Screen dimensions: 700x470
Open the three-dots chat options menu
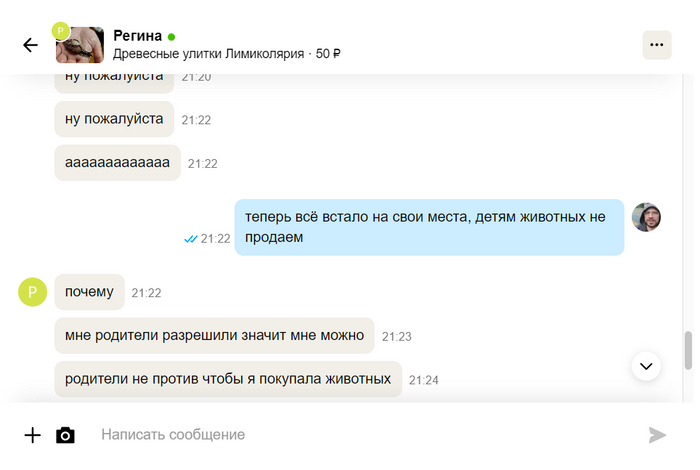[x=656, y=45]
